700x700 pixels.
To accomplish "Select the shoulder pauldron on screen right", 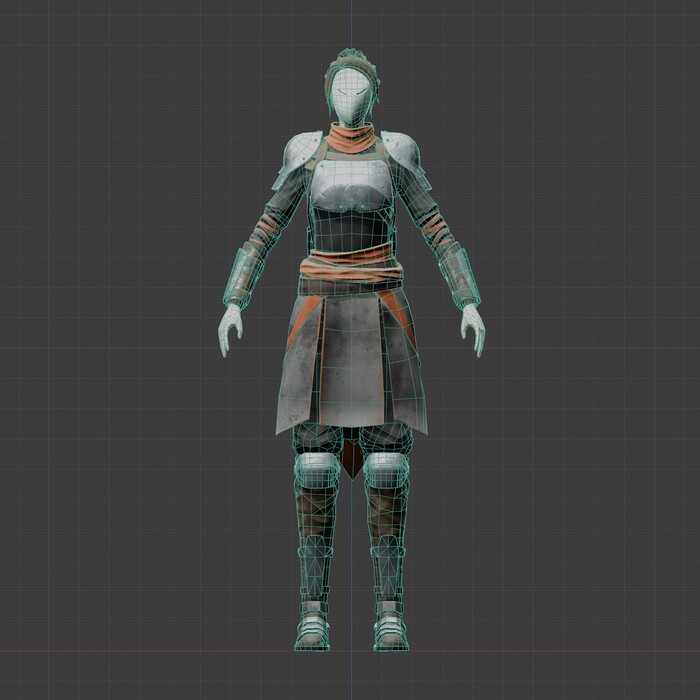I will click(403, 158).
